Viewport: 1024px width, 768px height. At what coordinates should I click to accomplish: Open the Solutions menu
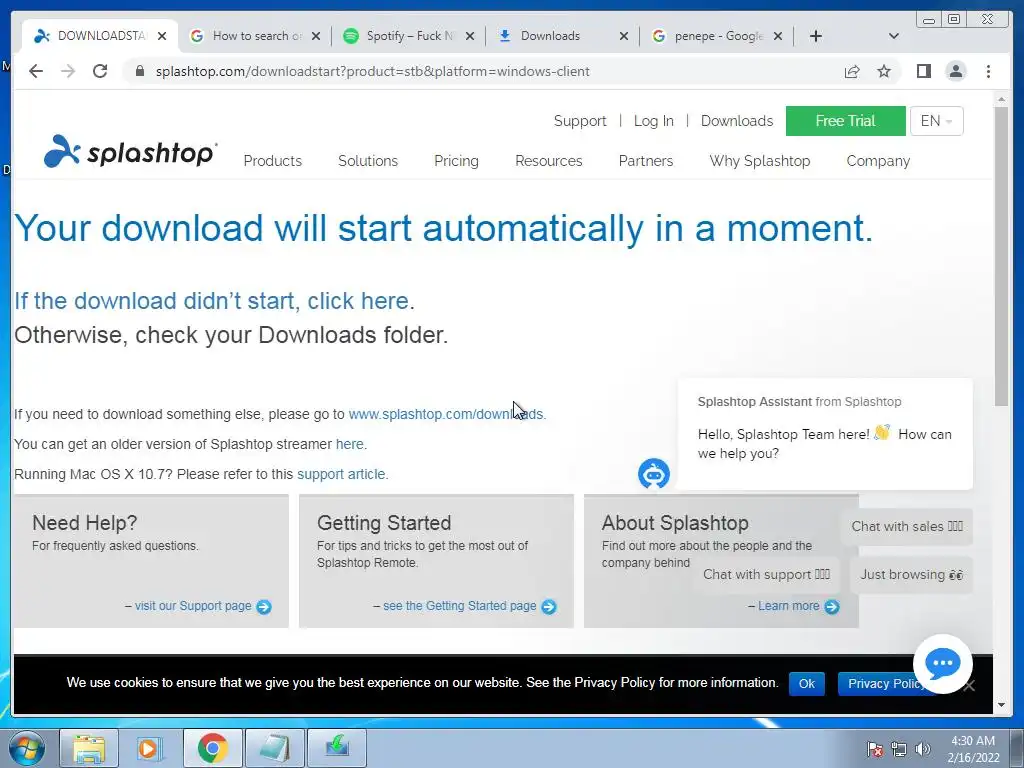click(368, 161)
